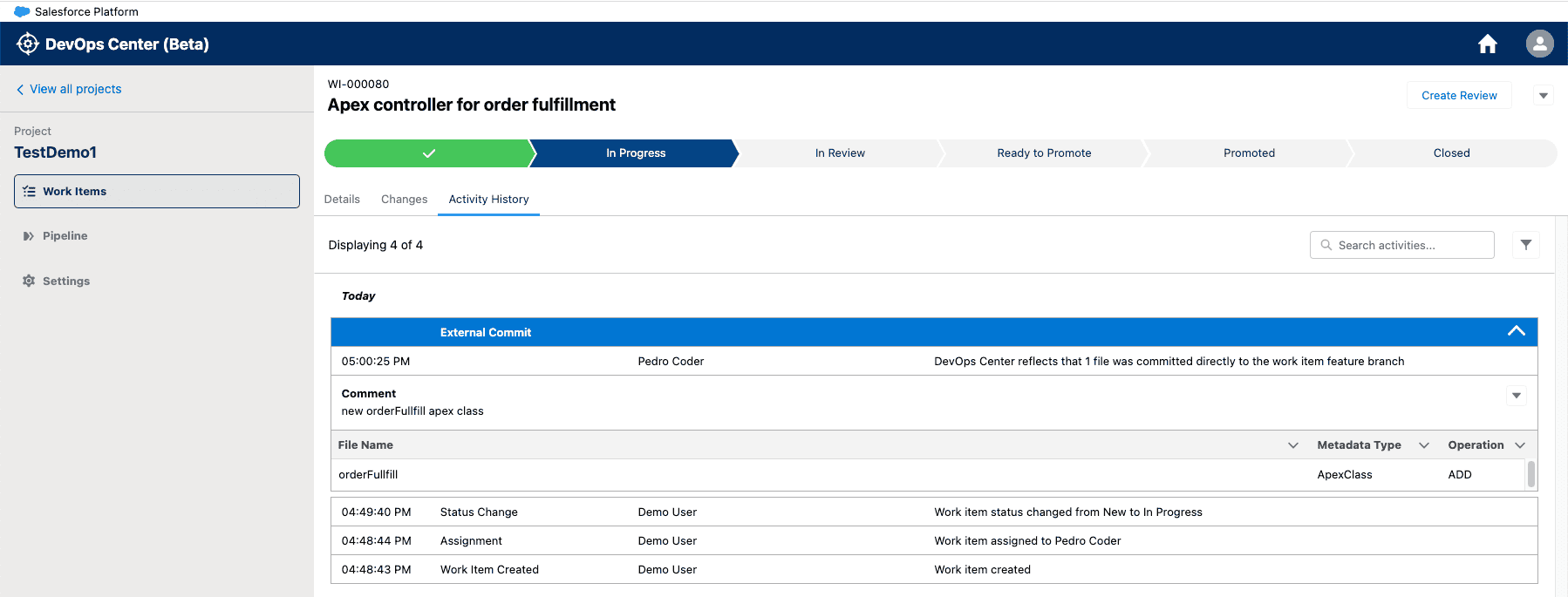Click the Home icon in header
Image resolution: width=1568 pixels, height=597 pixels.
pos(1488,44)
